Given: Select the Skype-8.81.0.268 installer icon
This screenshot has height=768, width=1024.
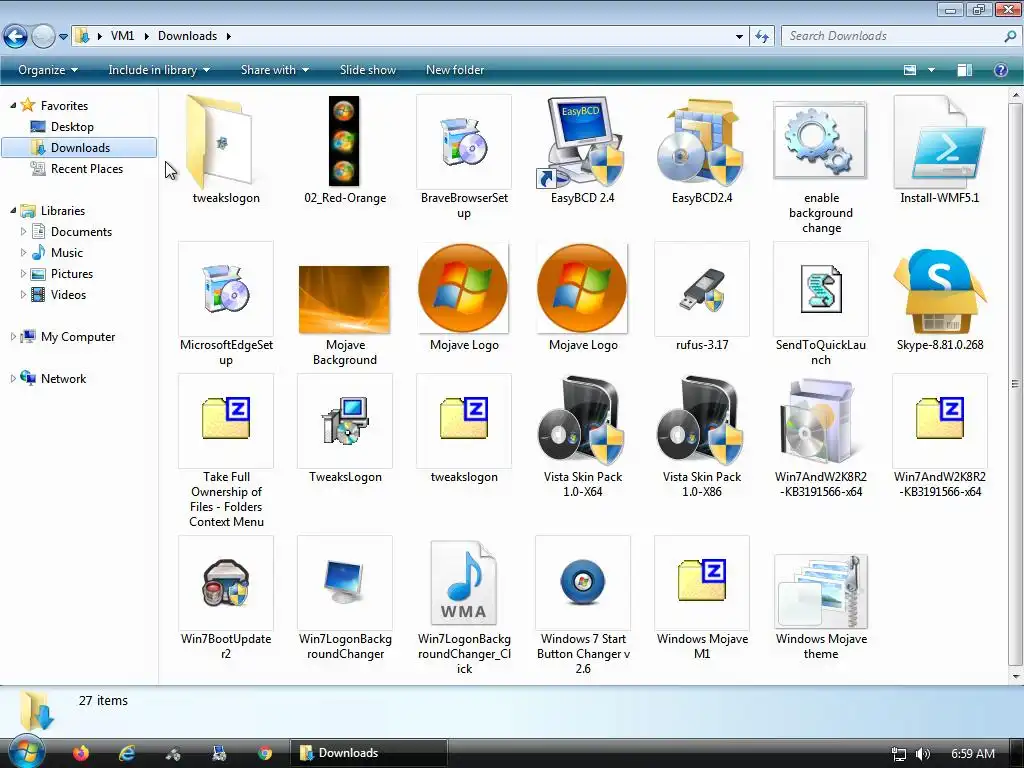Looking at the screenshot, I should pos(939,290).
